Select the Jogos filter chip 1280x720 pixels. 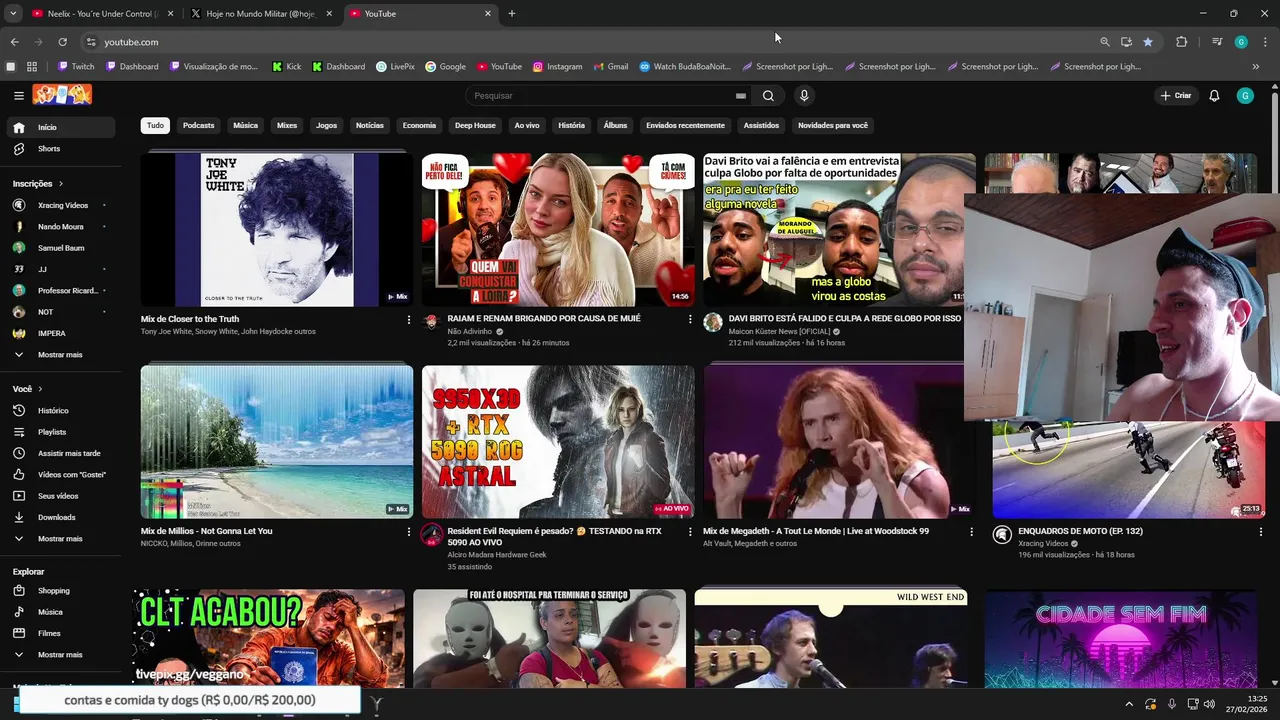click(x=326, y=126)
